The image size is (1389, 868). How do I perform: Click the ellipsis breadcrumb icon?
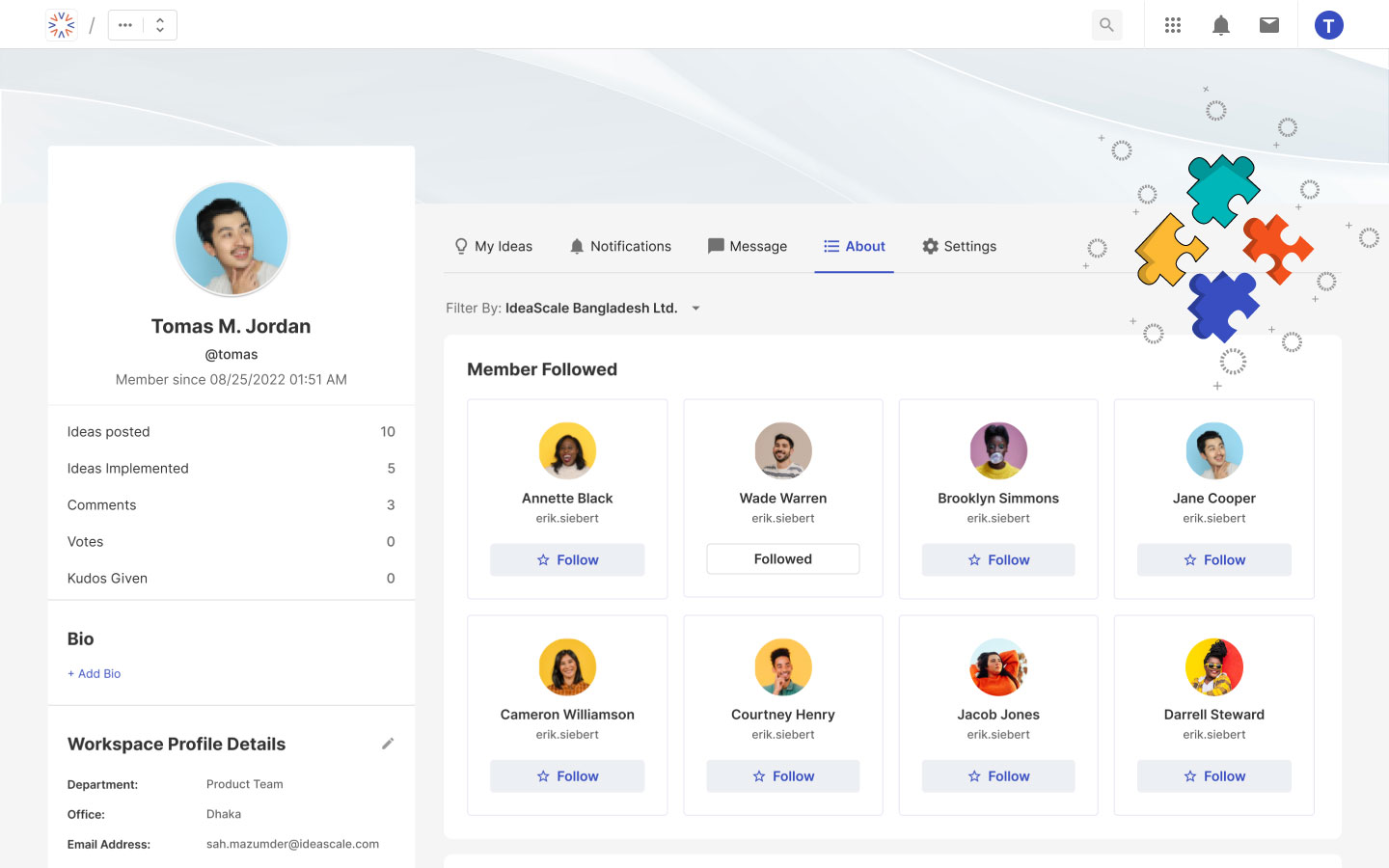tap(125, 25)
